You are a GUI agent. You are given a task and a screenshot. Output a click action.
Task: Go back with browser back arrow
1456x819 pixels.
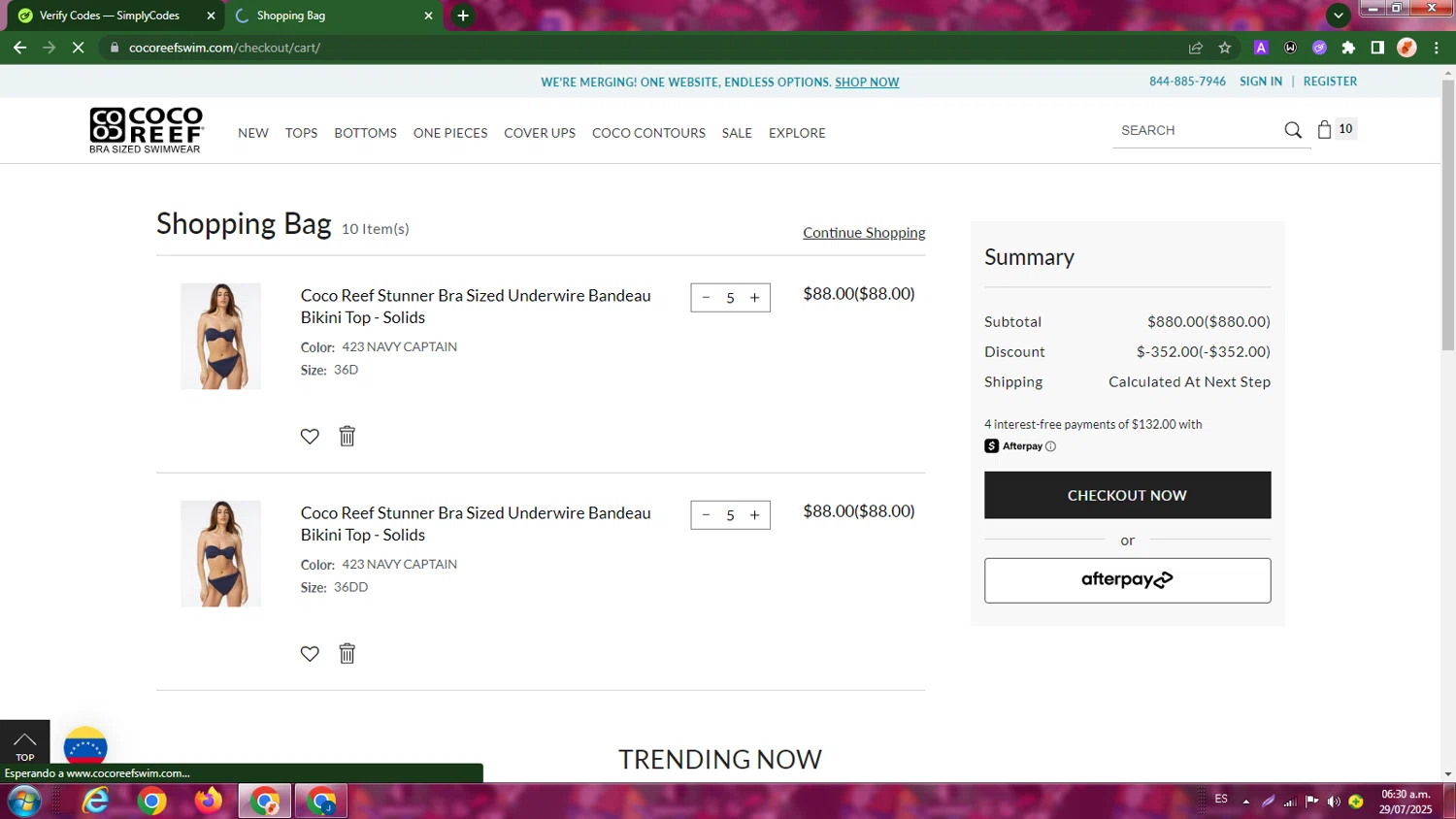tap(19, 48)
